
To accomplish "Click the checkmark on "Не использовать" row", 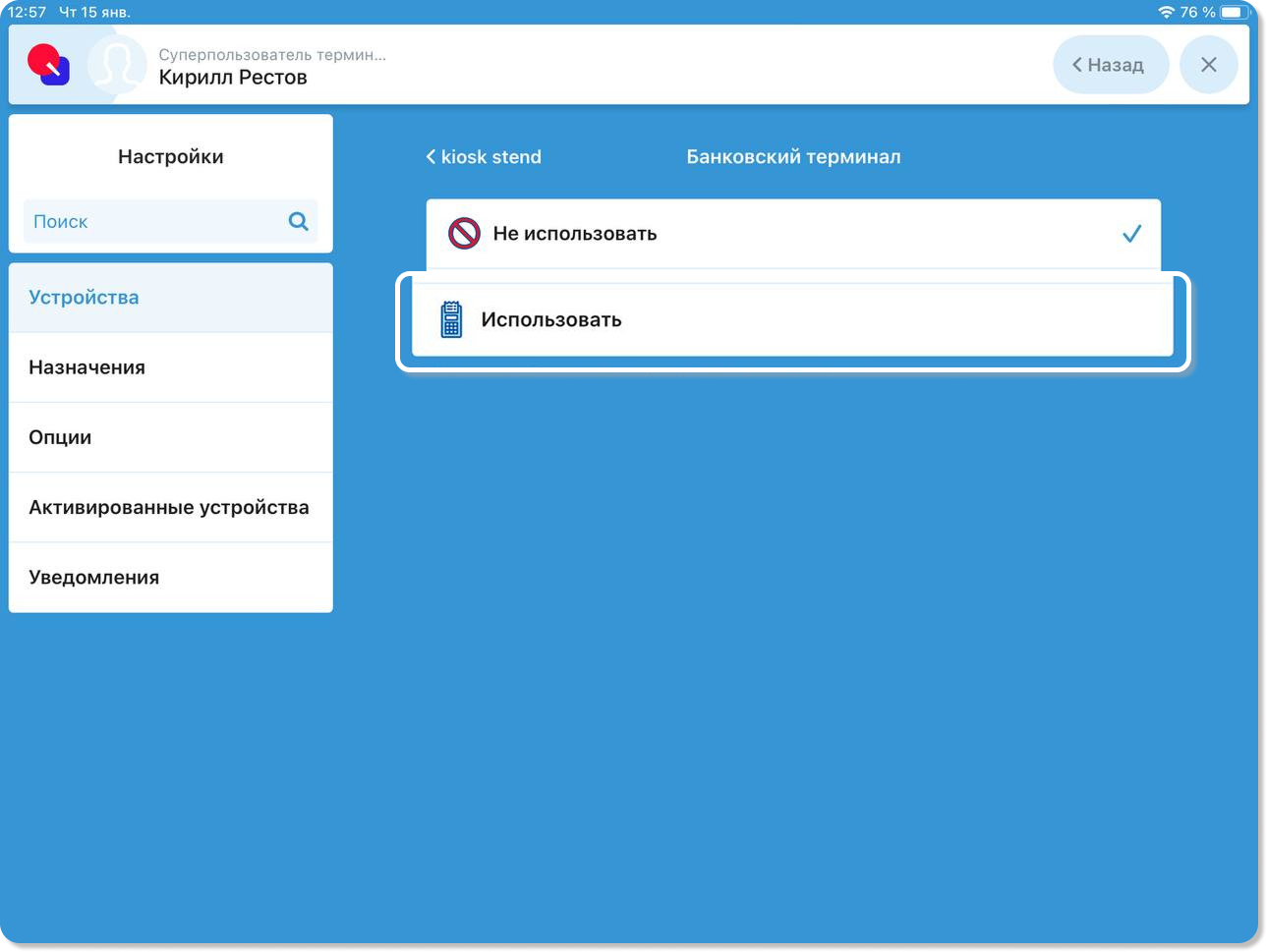I will [x=1131, y=234].
